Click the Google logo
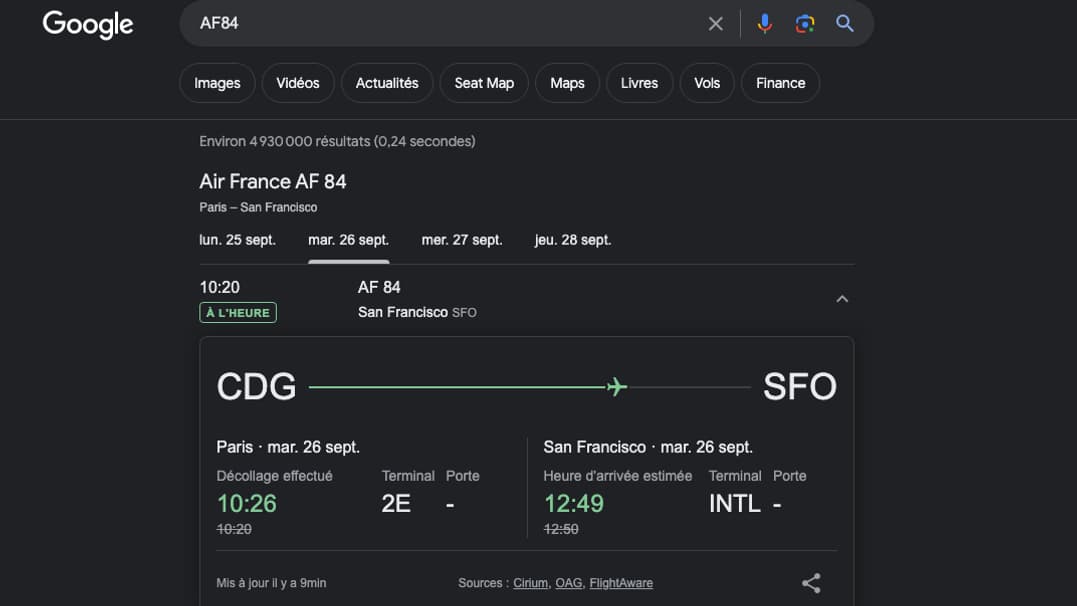The image size is (1077, 606). (88, 25)
